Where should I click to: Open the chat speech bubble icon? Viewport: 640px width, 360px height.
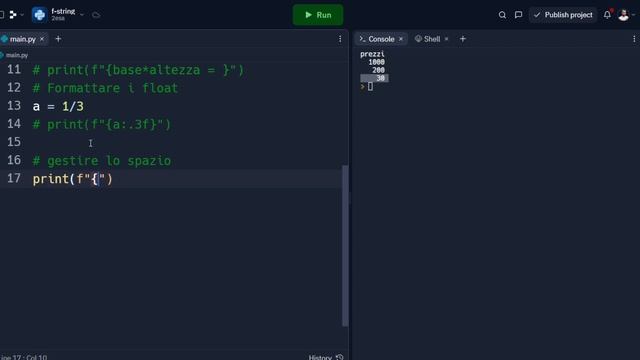click(x=518, y=15)
